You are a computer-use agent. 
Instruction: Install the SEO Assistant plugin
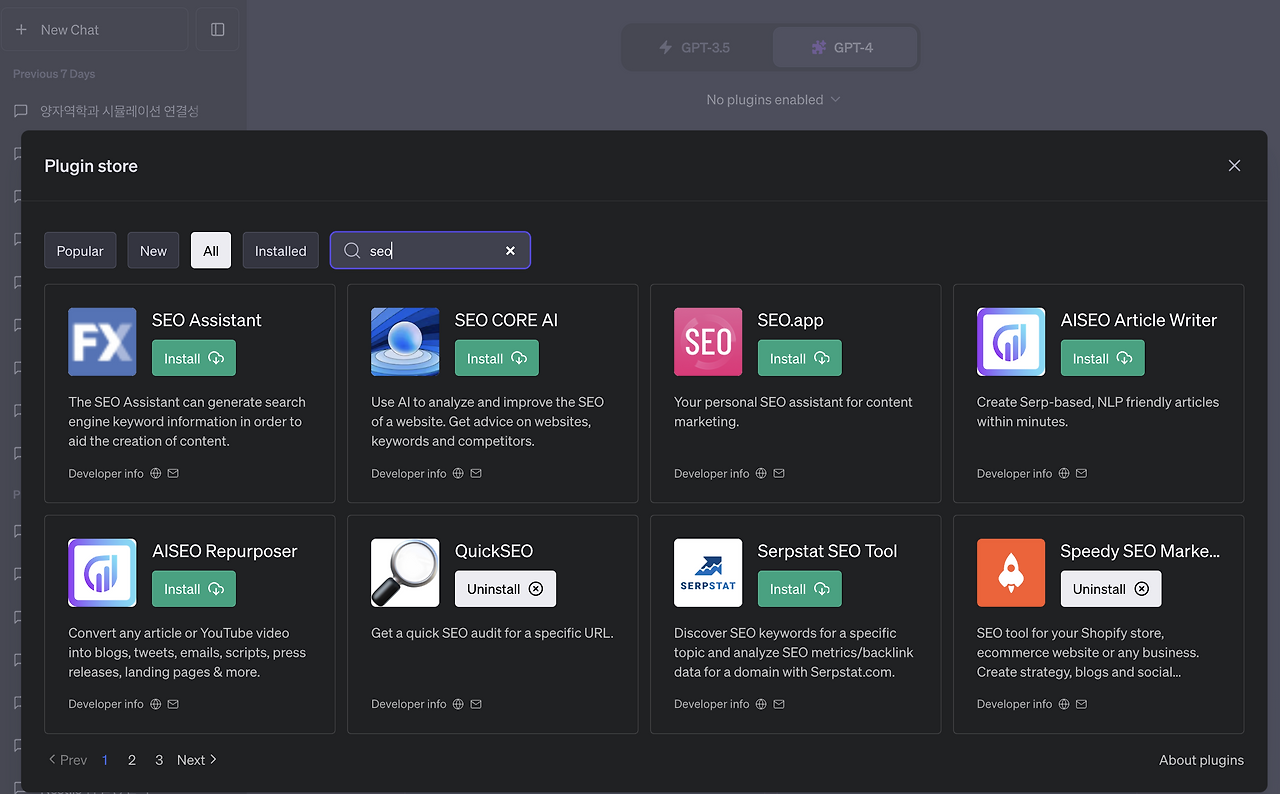[194, 358]
